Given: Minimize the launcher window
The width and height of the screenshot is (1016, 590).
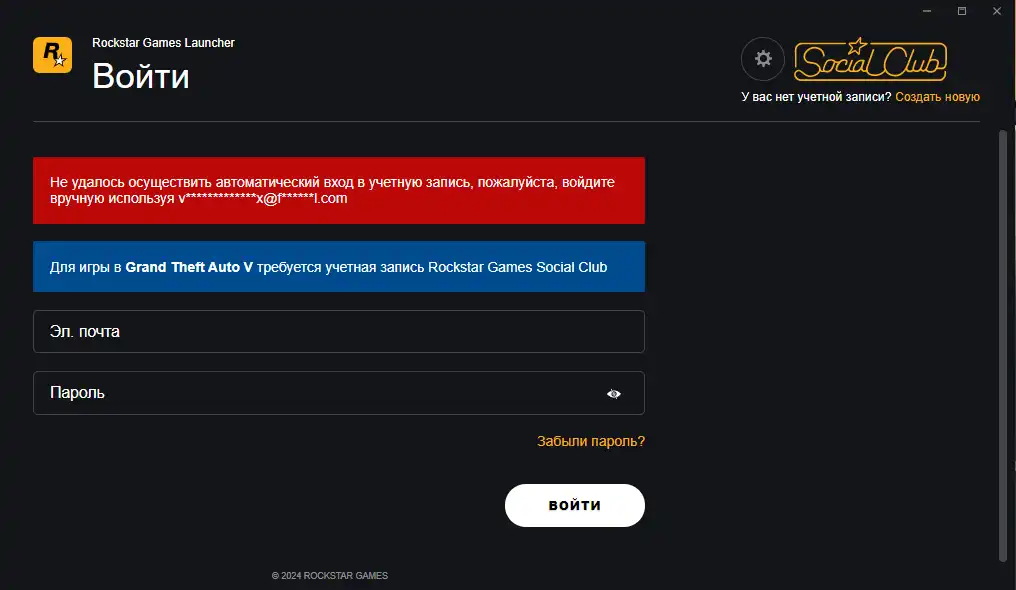Looking at the screenshot, I should click(927, 11).
